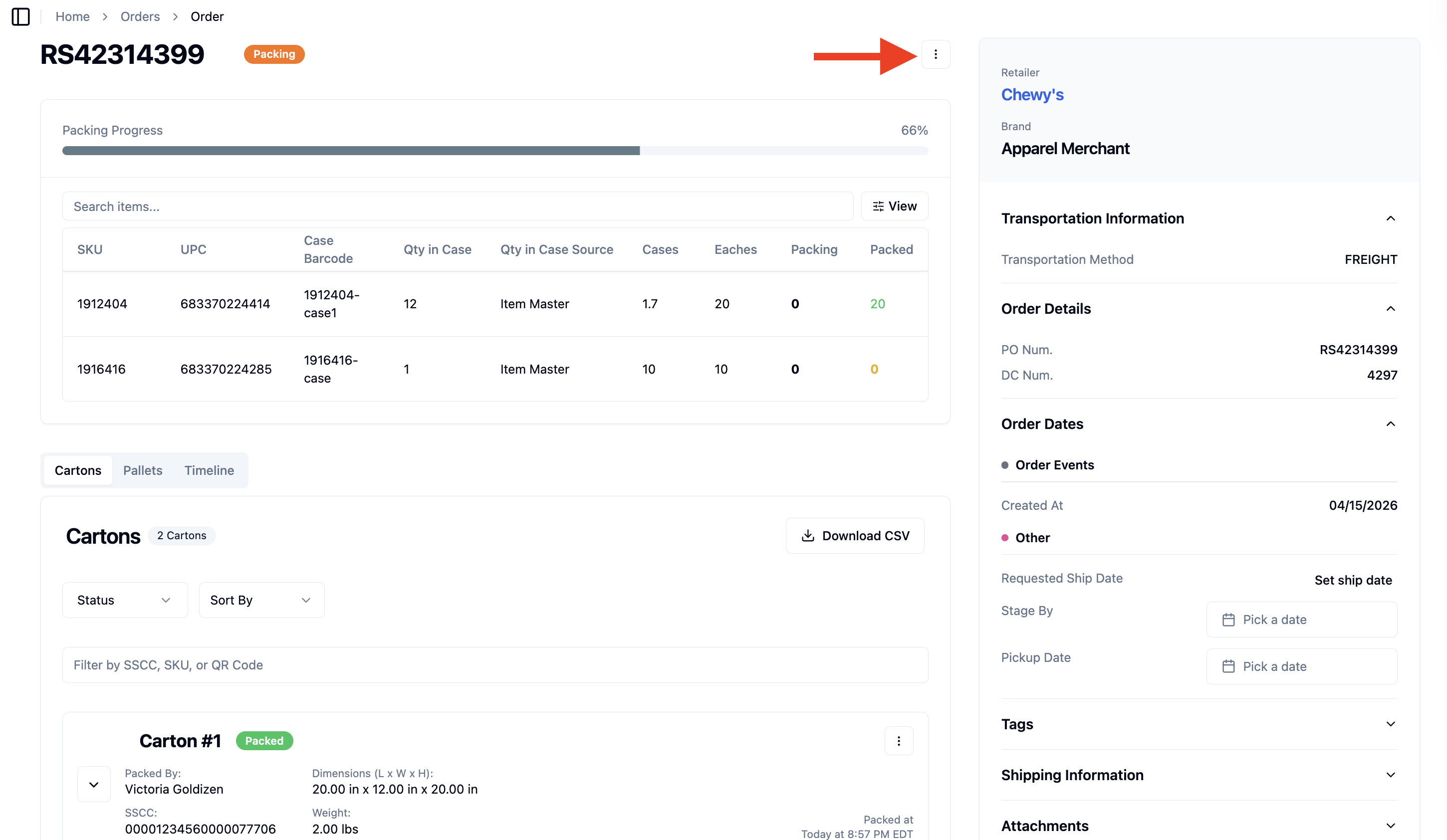Click the Download CSV button
This screenshot has width=1447, height=840.
[x=855, y=536]
